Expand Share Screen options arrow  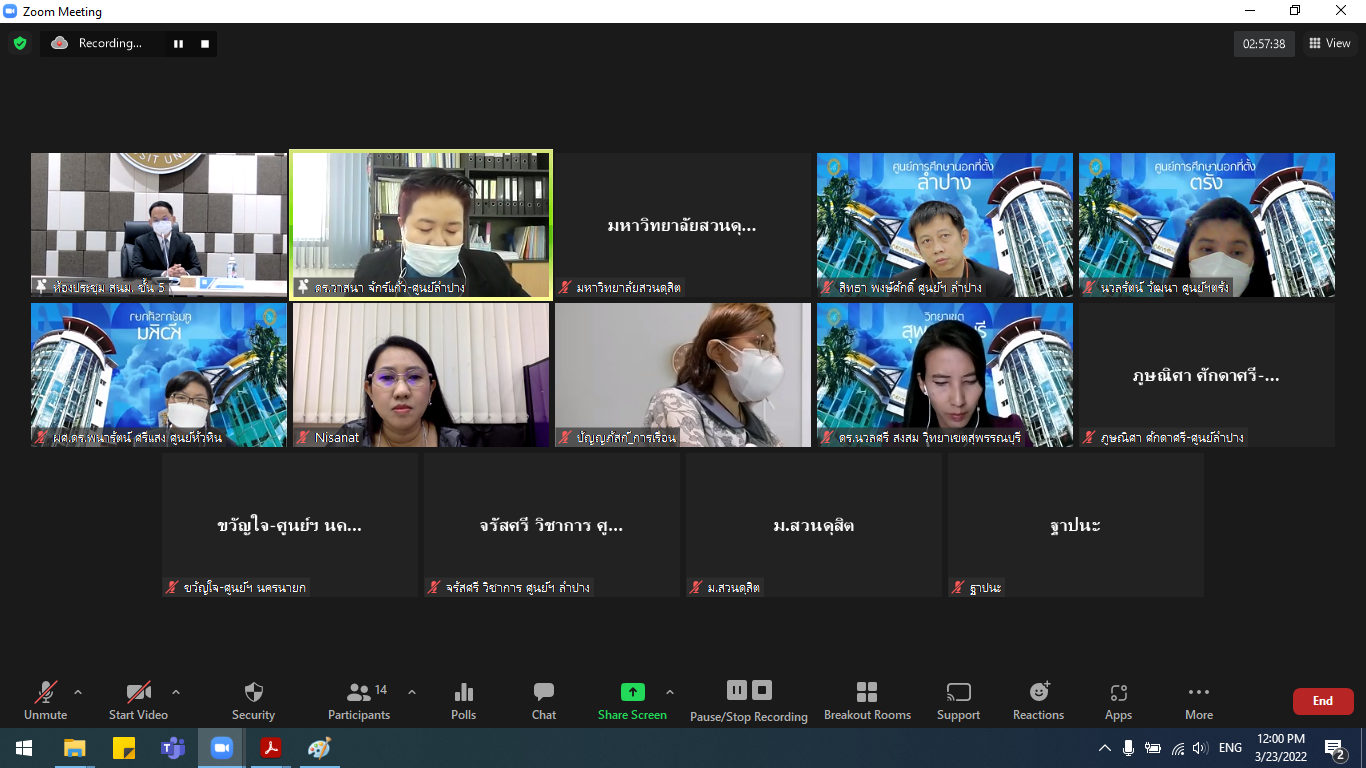[670, 691]
